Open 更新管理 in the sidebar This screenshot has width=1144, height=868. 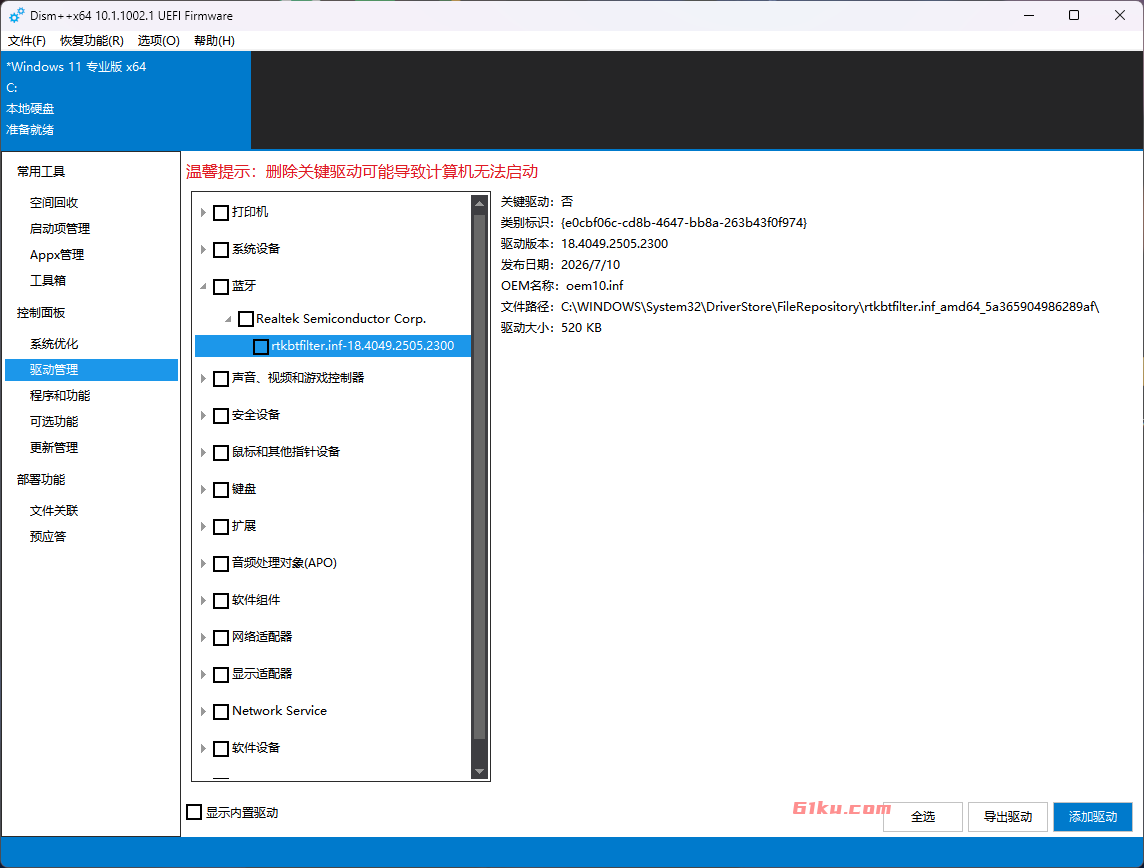(54, 448)
